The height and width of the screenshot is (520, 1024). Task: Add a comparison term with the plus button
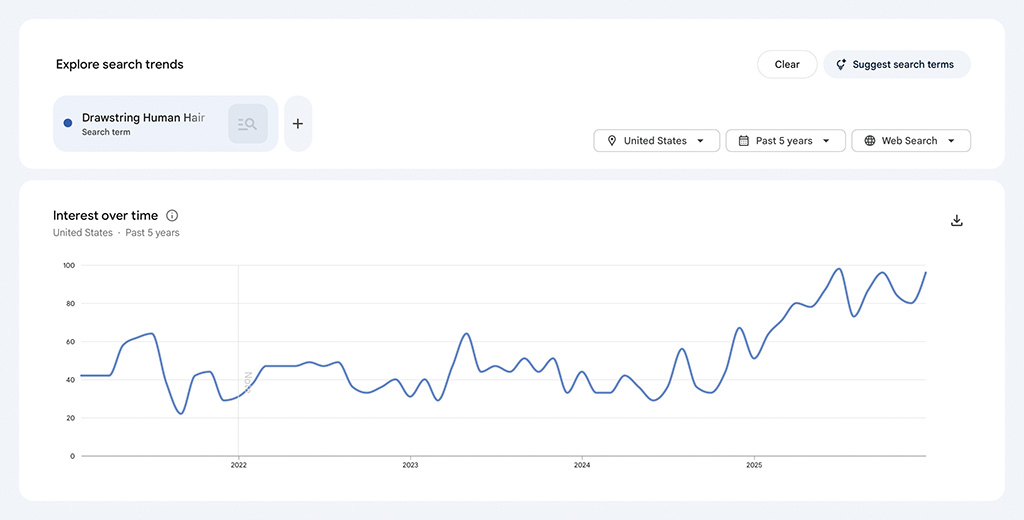pos(298,124)
